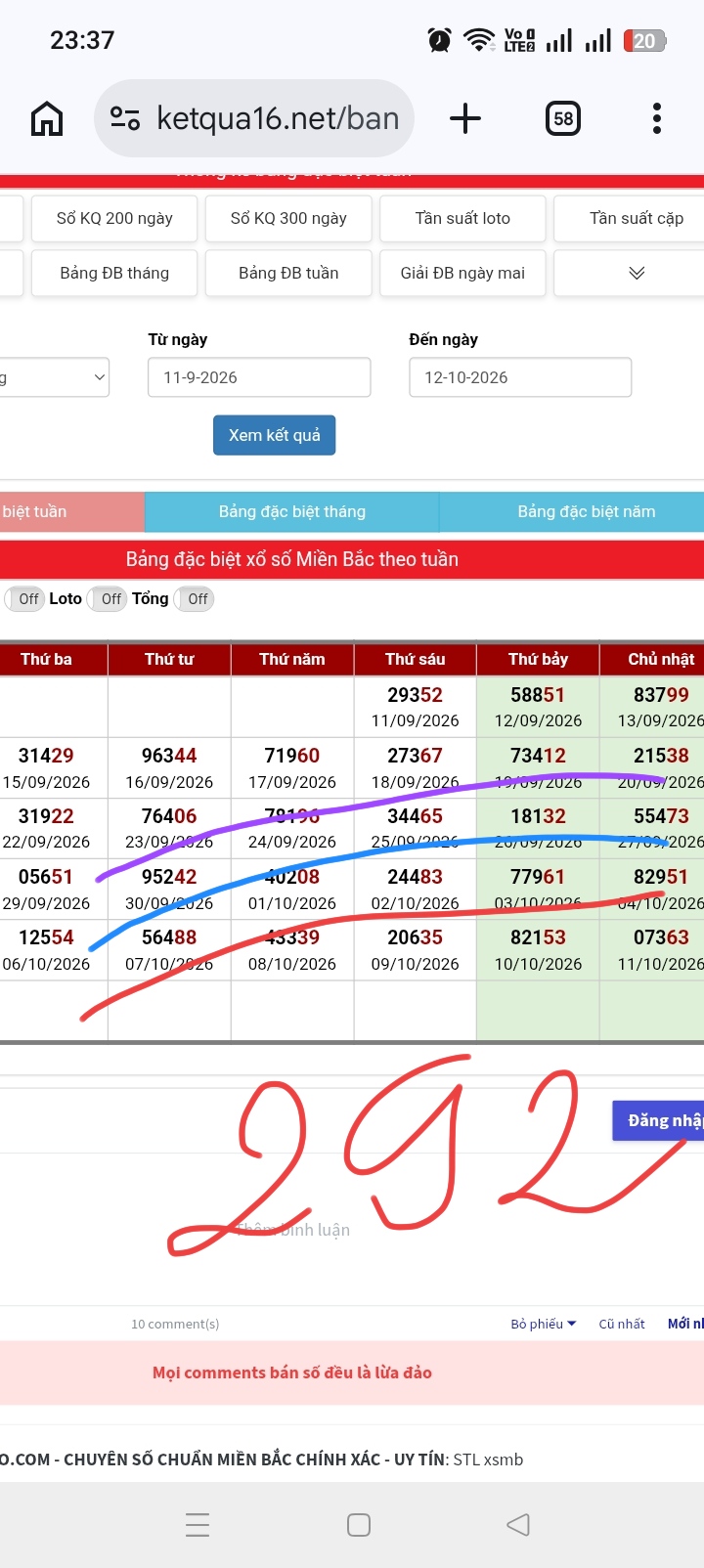The image size is (704, 1568).
Task: Toggle the Off switch after Tổng
Action: (194, 599)
